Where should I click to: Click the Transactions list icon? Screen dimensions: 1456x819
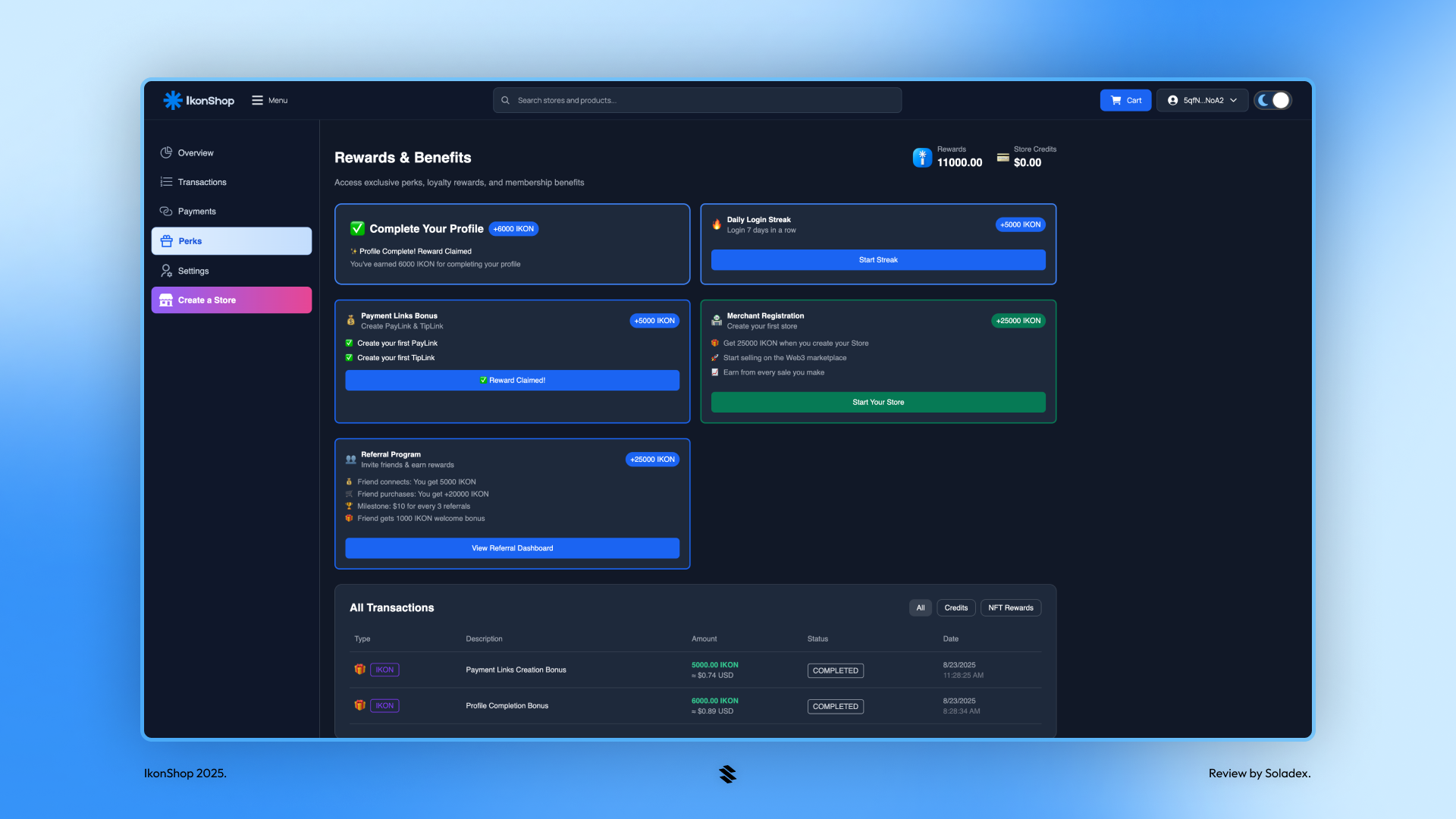(x=166, y=182)
